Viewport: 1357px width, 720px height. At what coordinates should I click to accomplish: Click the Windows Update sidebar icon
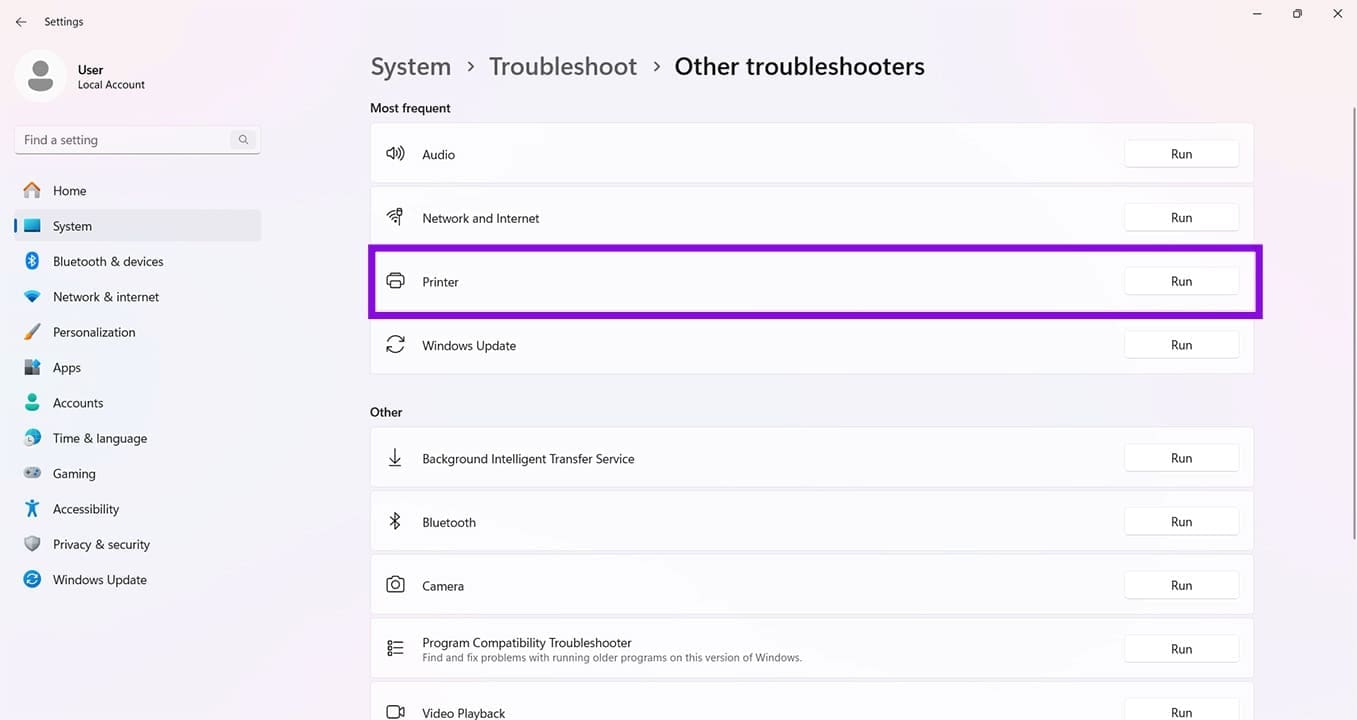(x=32, y=580)
